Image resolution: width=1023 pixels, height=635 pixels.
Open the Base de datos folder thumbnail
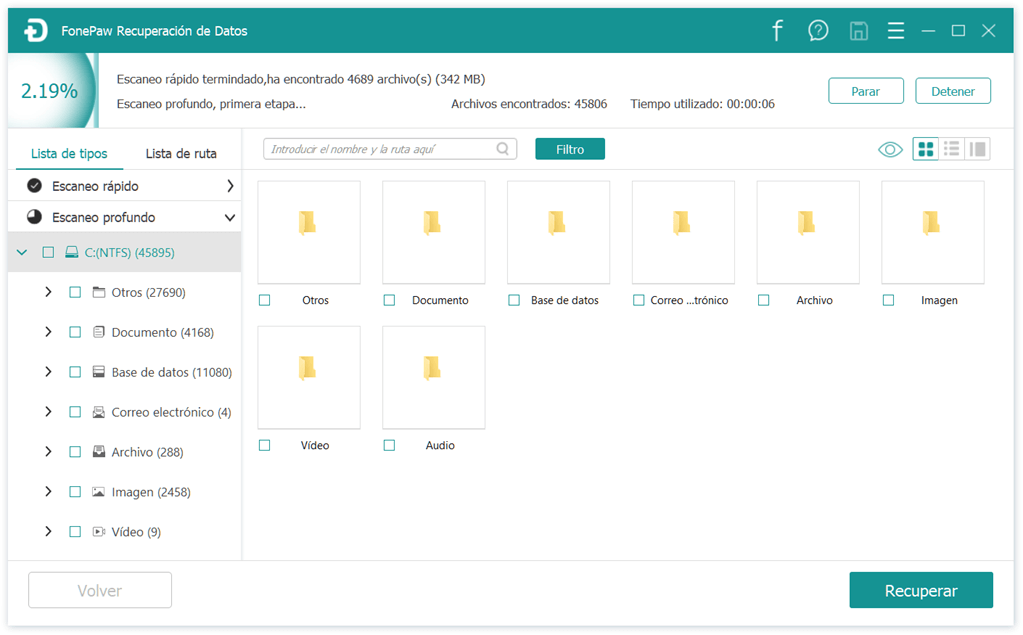pyautogui.click(x=558, y=232)
